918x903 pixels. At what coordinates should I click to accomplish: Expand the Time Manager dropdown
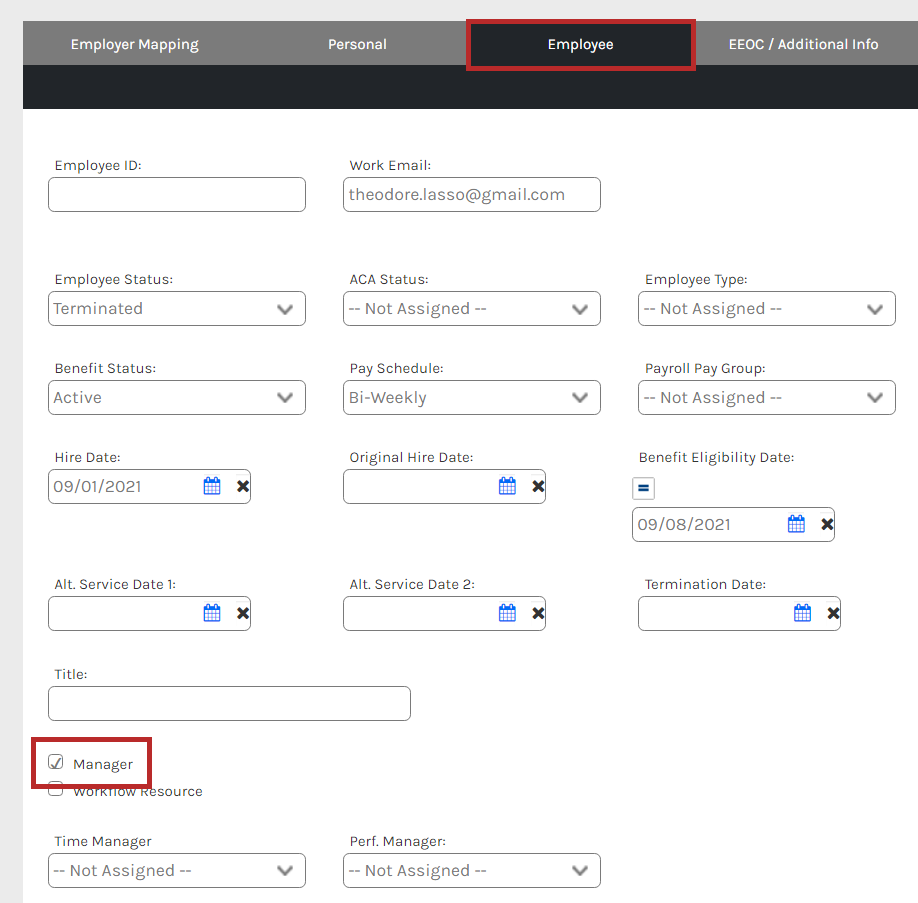177,871
